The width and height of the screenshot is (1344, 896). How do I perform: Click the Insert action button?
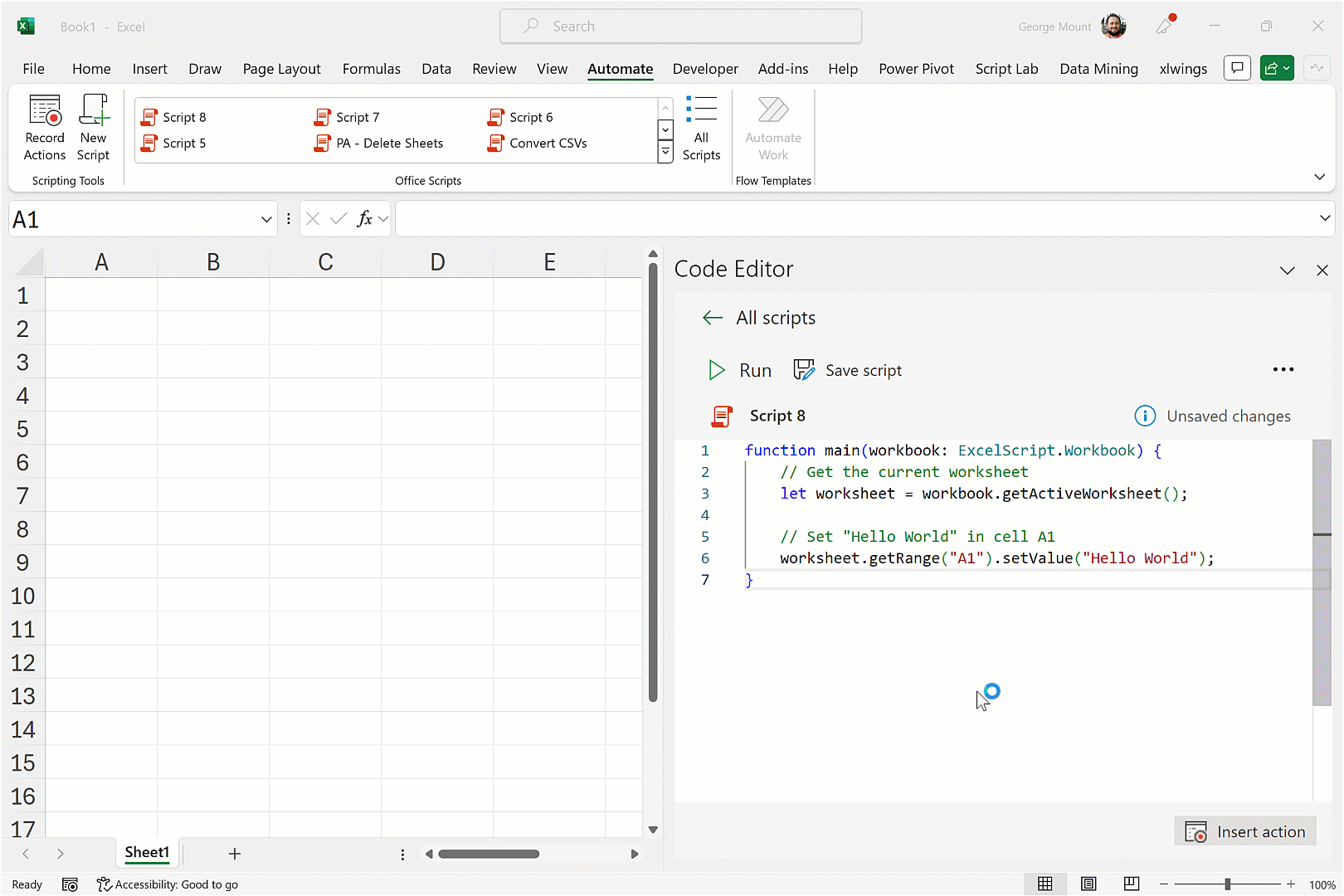(1245, 832)
